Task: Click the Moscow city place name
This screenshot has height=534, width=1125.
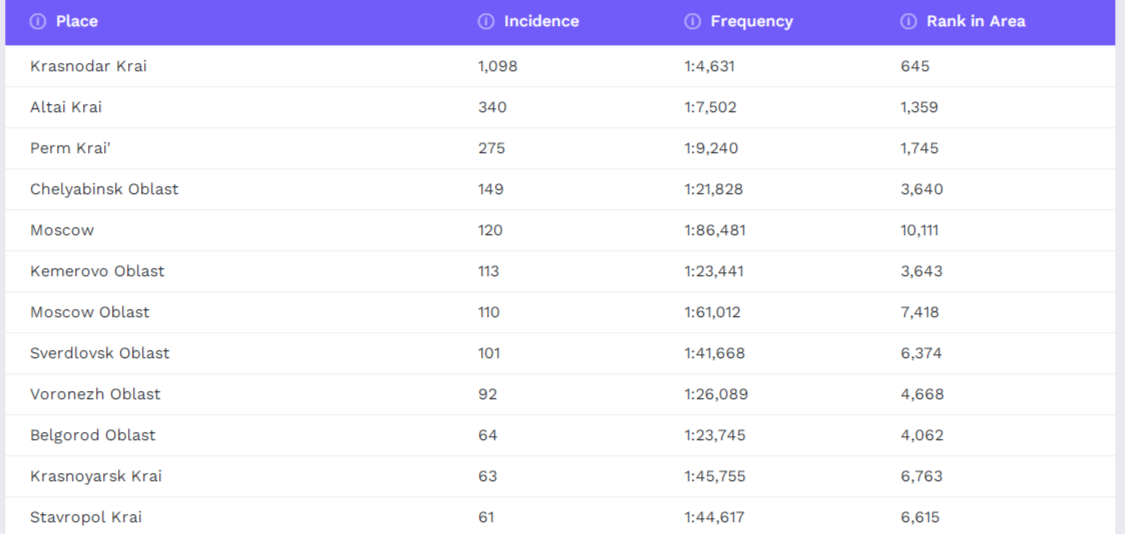Action: pyautogui.click(x=62, y=230)
